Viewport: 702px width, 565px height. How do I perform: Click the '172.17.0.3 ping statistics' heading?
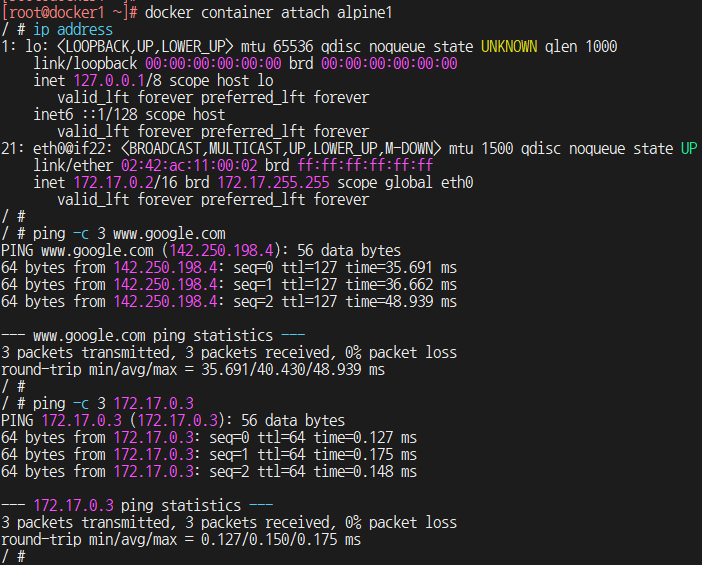point(137,506)
